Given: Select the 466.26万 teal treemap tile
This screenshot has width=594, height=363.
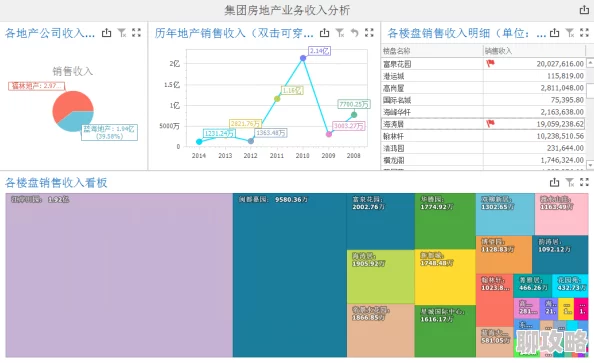Looking at the screenshot, I should (532, 286).
